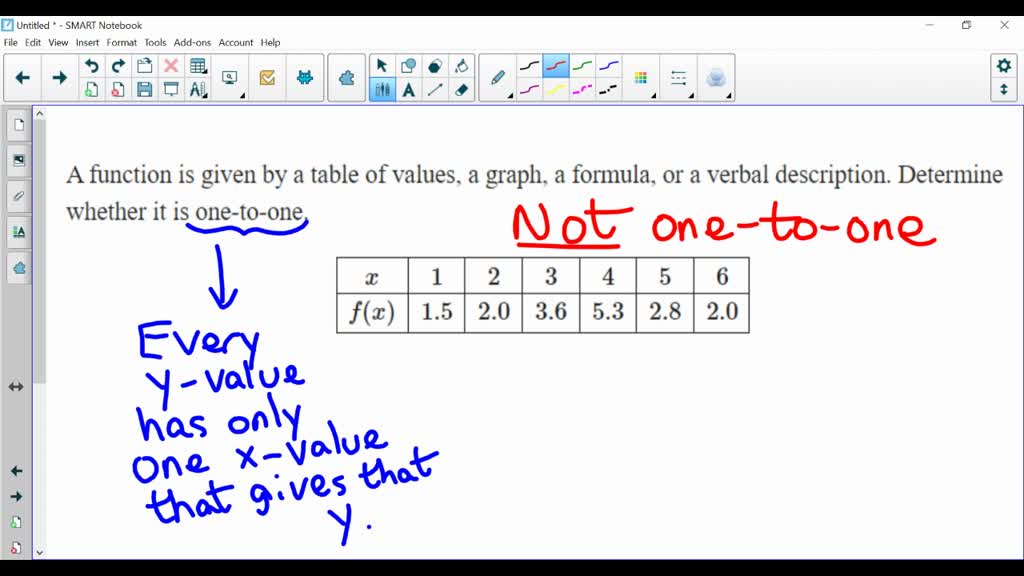Select the Line tool
Image resolution: width=1024 pixels, height=576 pixels.
[433, 90]
